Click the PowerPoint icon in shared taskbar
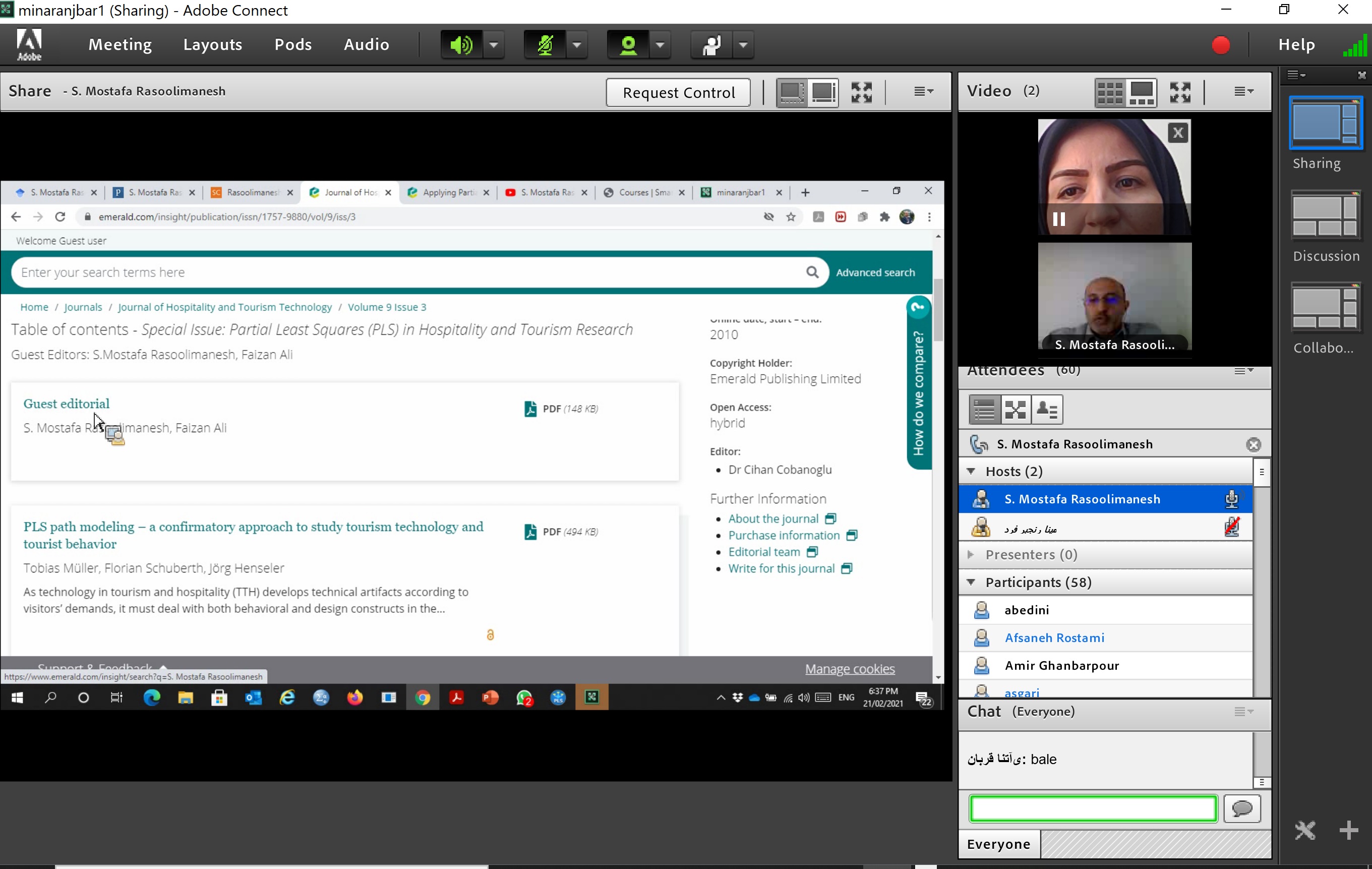 pyautogui.click(x=491, y=698)
